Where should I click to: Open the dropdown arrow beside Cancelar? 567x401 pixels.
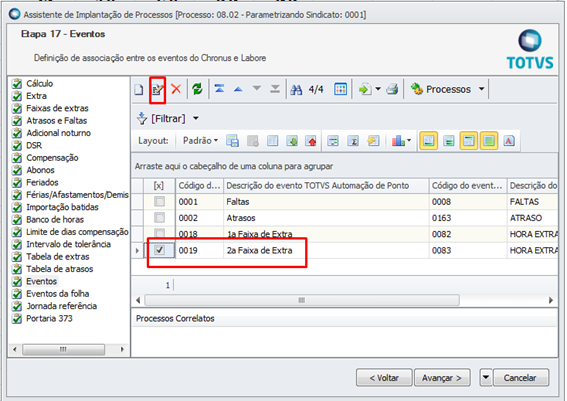click(486, 378)
